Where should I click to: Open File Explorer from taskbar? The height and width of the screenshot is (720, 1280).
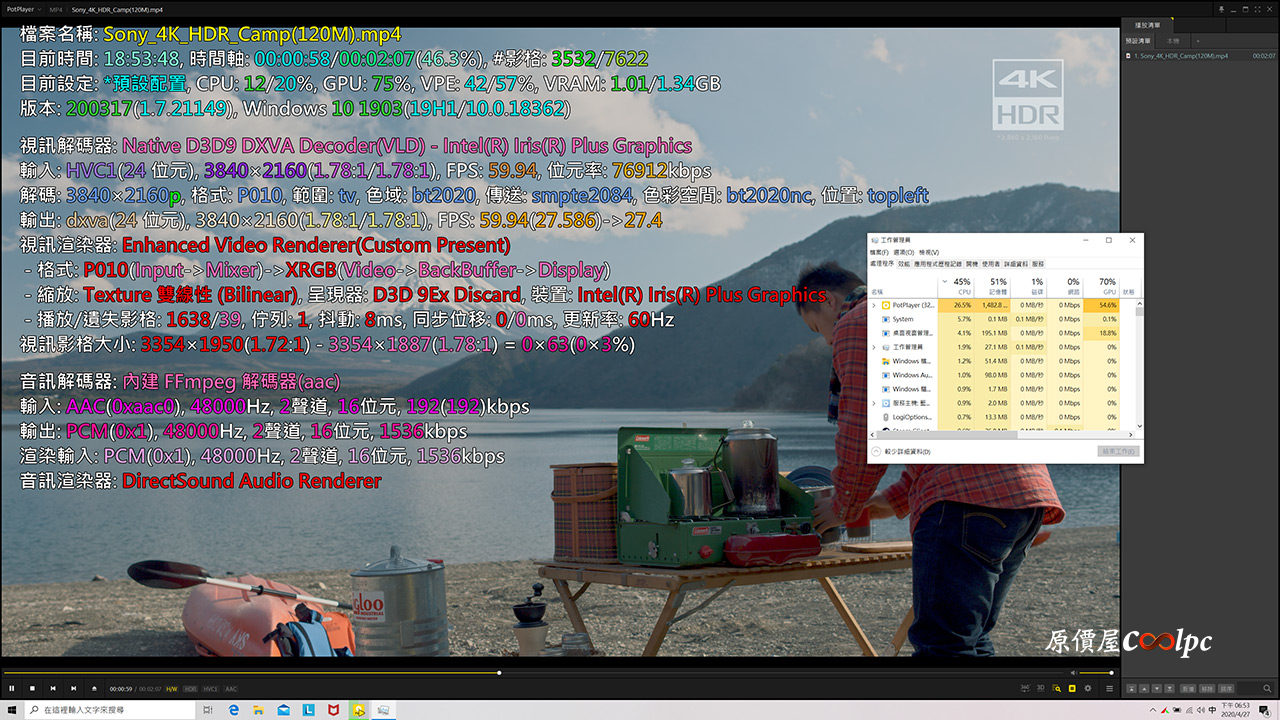258,710
